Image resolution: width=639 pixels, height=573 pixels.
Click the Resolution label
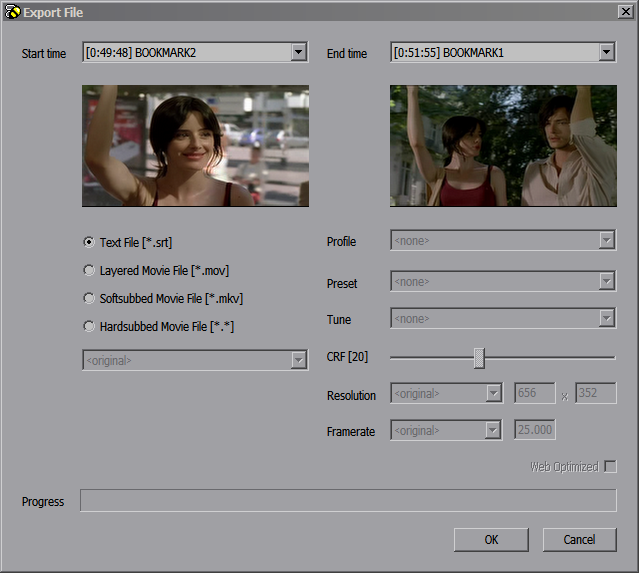point(351,395)
